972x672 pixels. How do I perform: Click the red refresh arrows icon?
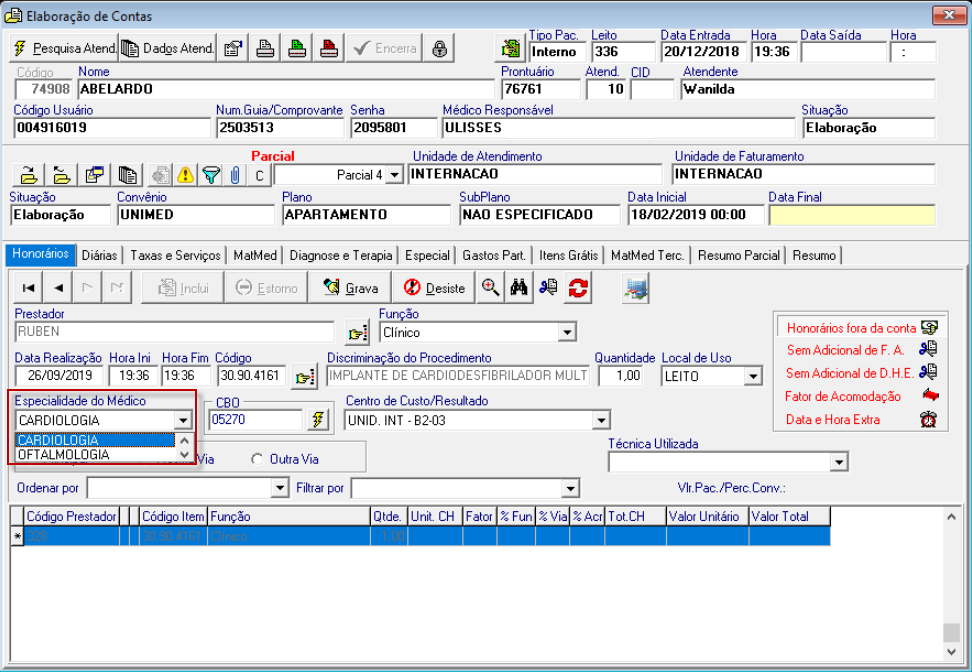coord(578,288)
